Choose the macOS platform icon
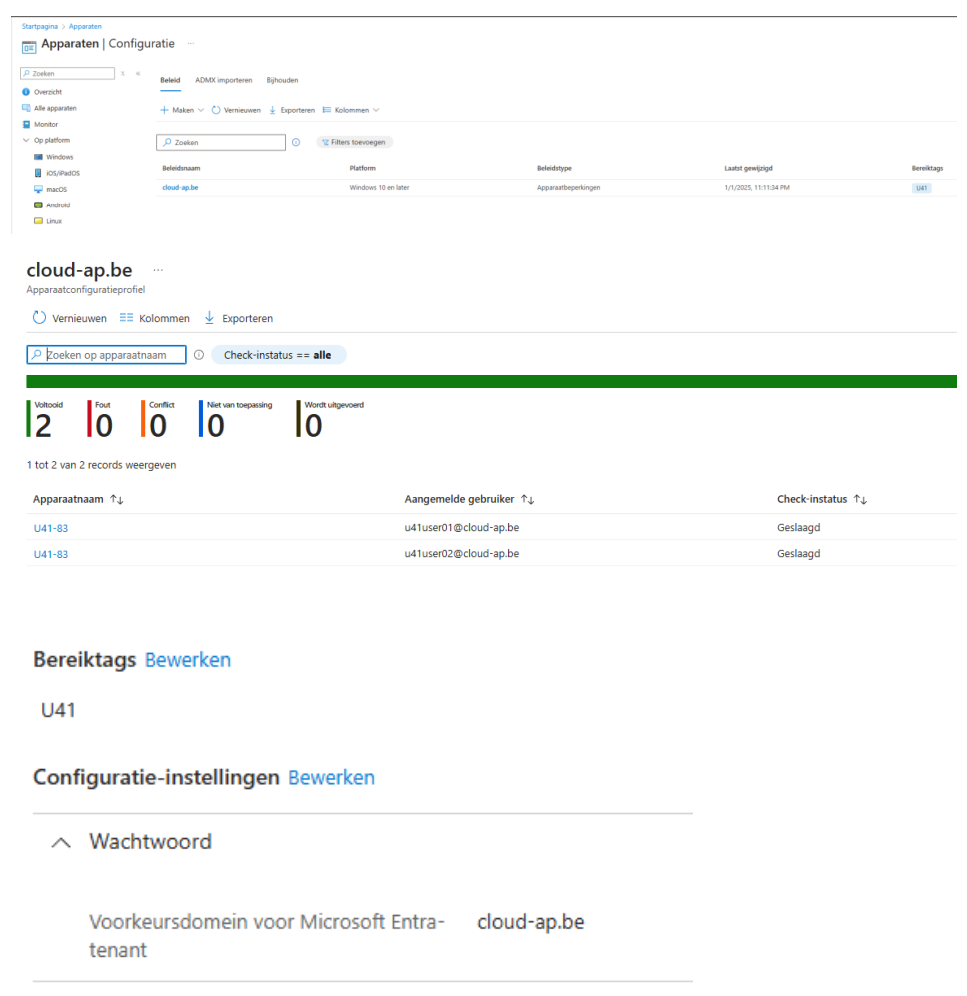 pyautogui.click(x=38, y=189)
